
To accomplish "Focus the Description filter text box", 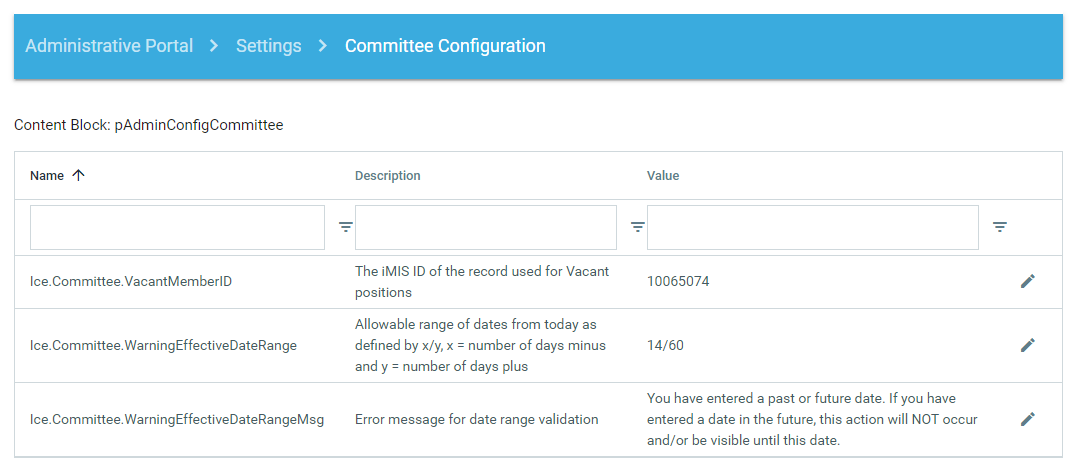I will [x=485, y=227].
